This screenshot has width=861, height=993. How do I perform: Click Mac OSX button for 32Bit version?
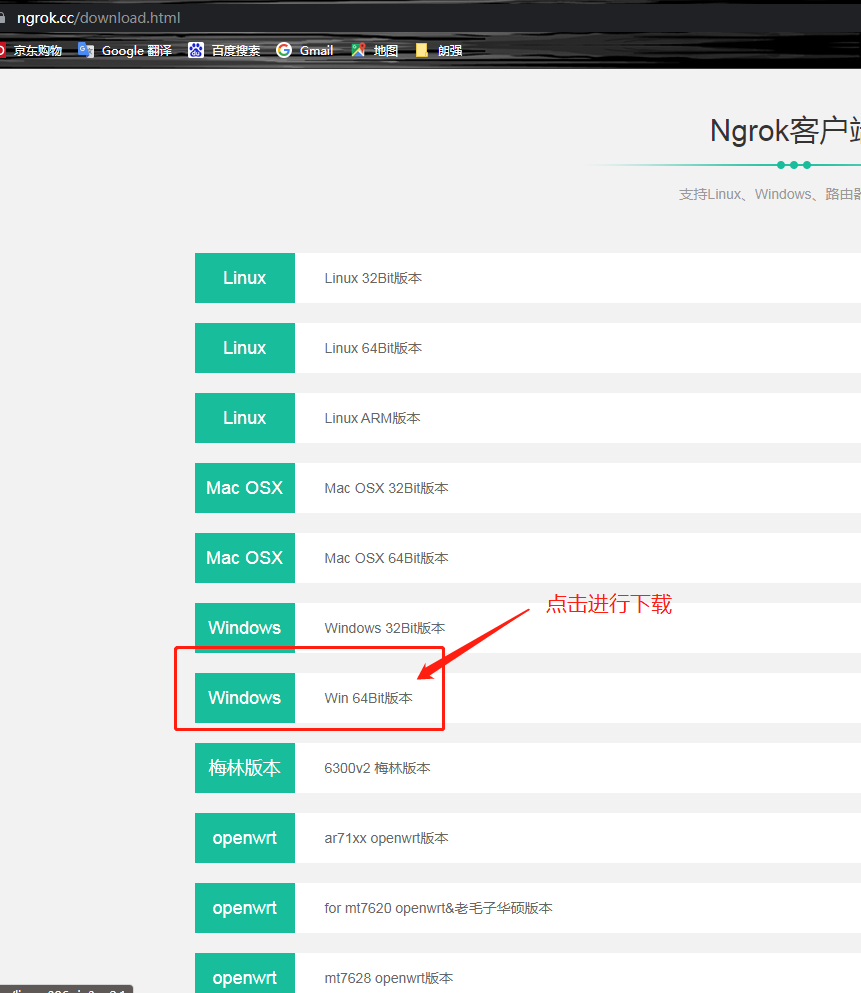pyautogui.click(x=244, y=488)
